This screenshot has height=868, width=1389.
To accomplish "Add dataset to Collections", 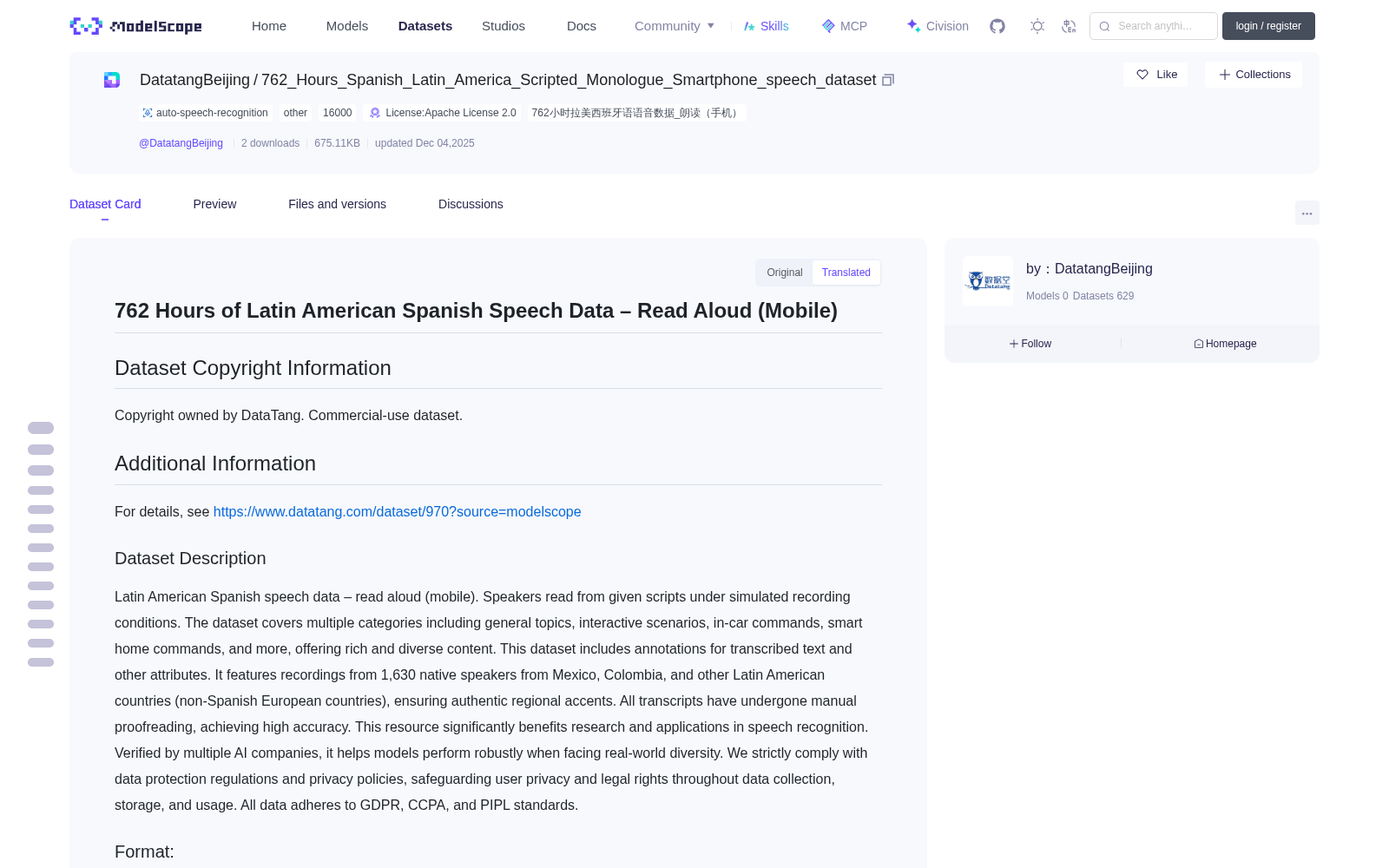I will (1254, 75).
